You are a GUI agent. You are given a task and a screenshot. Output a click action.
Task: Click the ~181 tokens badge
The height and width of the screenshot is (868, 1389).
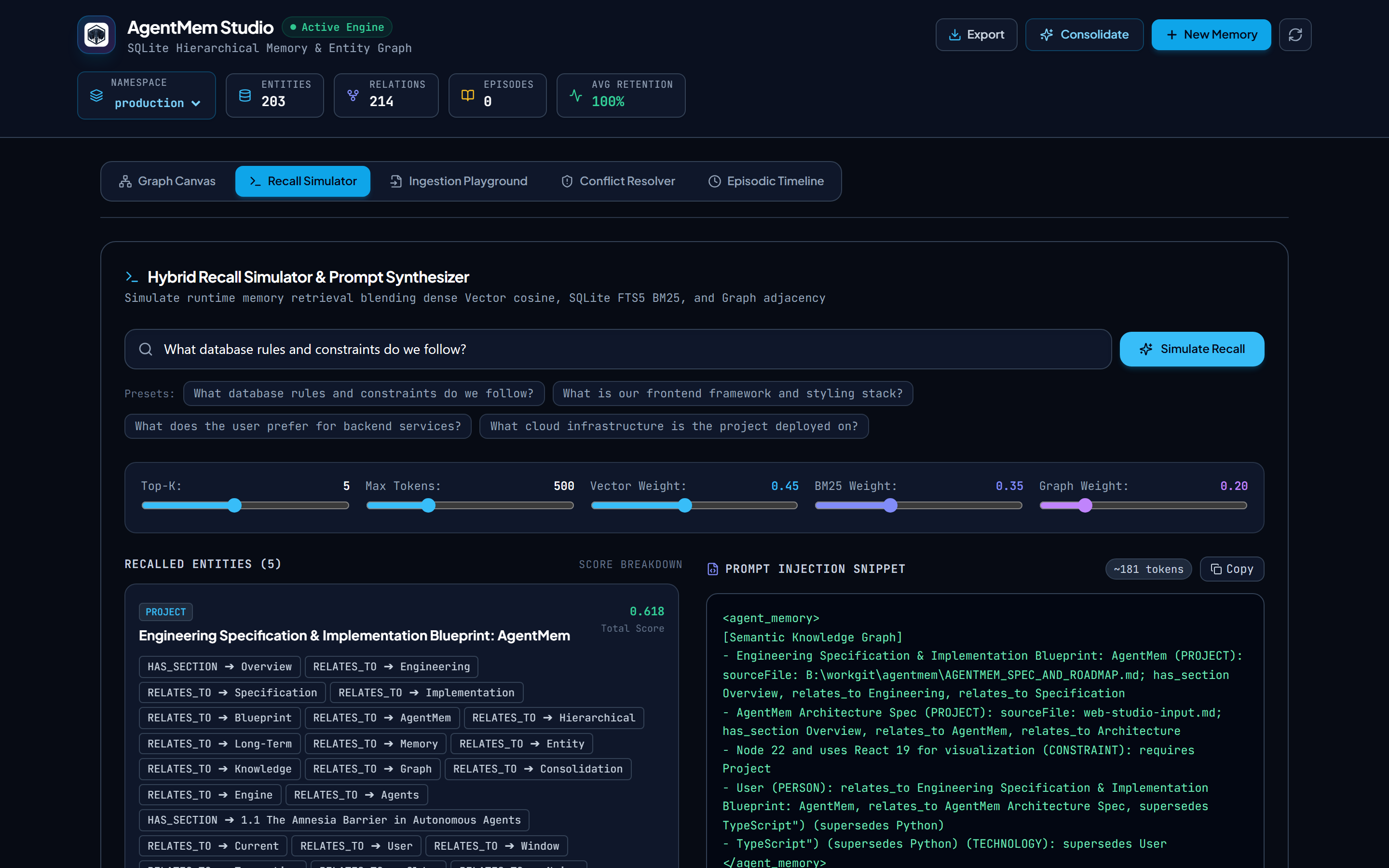pyautogui.click(x=1148, y=569)
